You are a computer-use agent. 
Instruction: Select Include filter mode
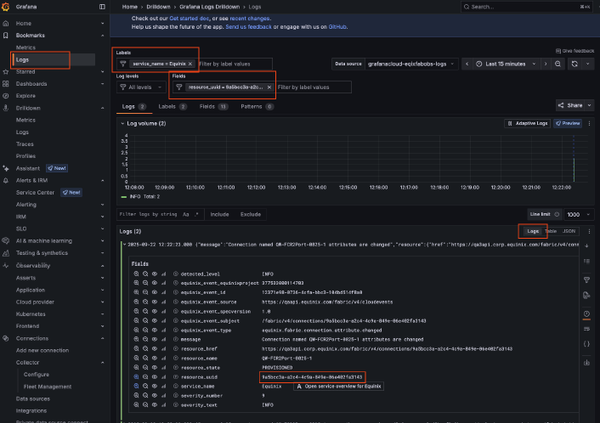[x=219, y=214]
